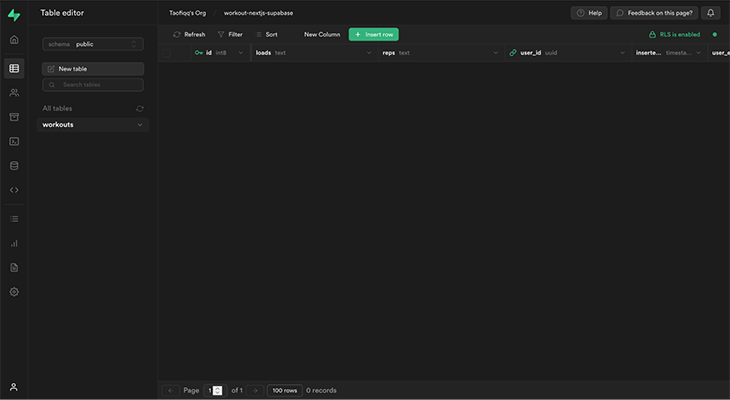Open the SQL editor terminal icon
Viewport: 730px width, 400px height.
click(x=14, y=141)
